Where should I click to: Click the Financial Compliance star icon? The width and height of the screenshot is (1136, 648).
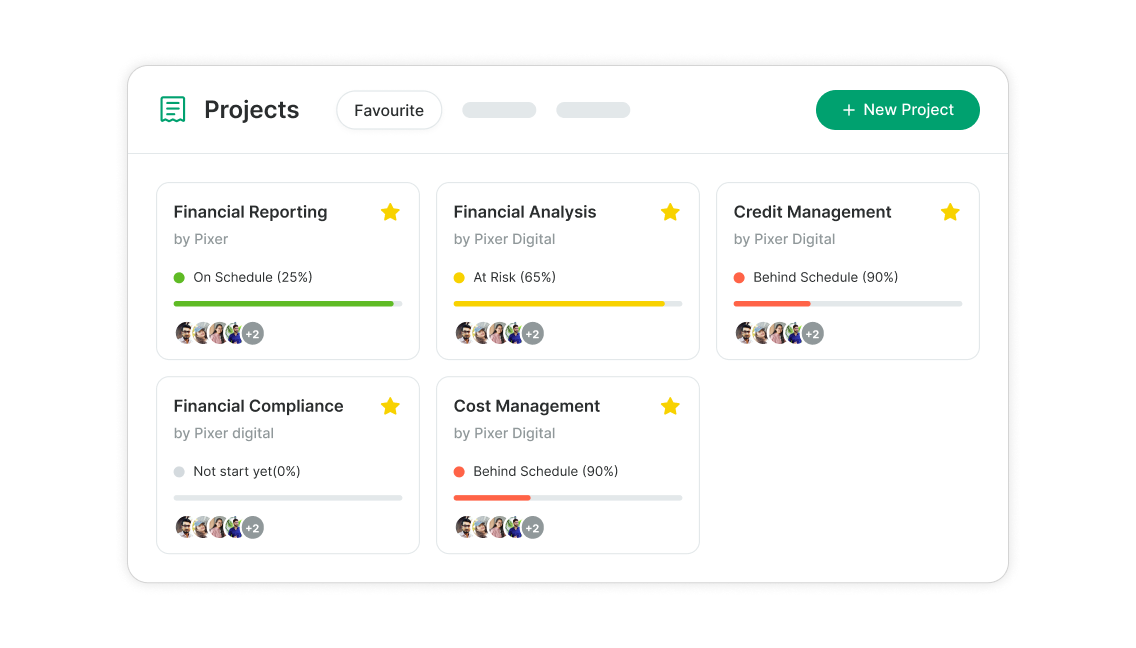390,406
